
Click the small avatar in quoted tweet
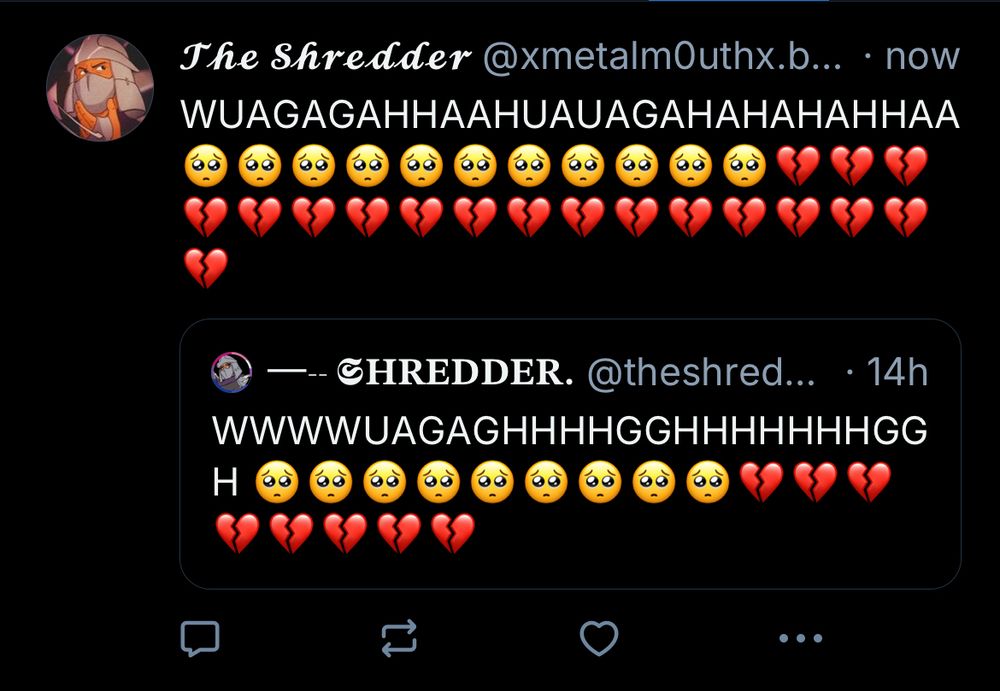(x=232, y=372)
